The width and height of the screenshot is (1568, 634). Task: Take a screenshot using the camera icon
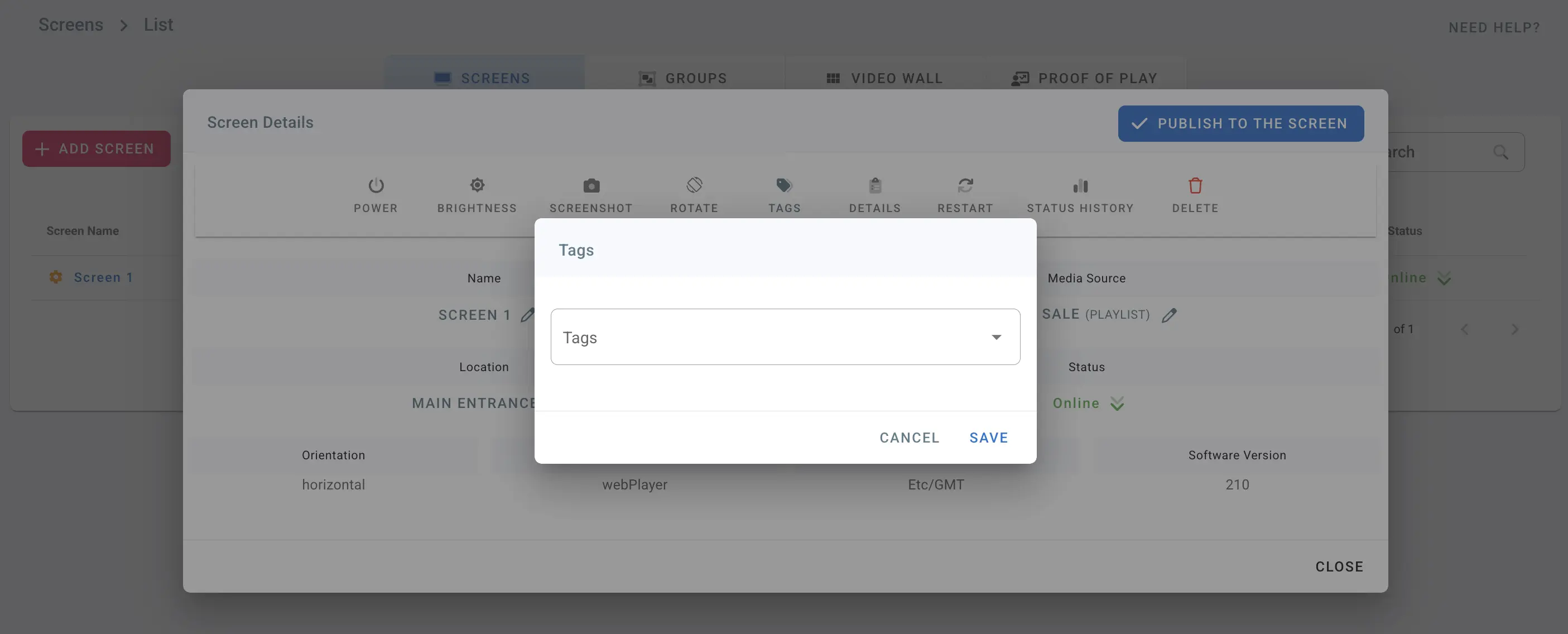coord(590,185)
